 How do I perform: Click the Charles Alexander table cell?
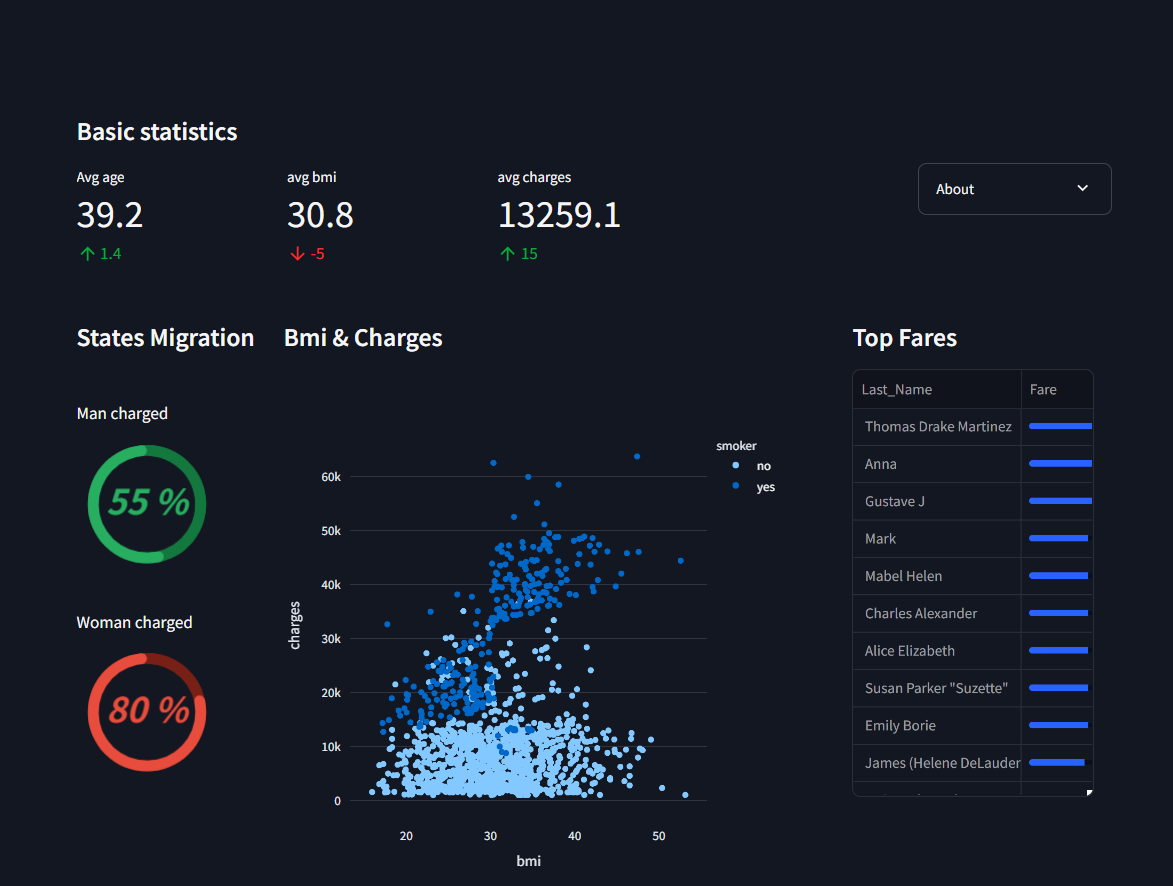[x=937, y=614]
